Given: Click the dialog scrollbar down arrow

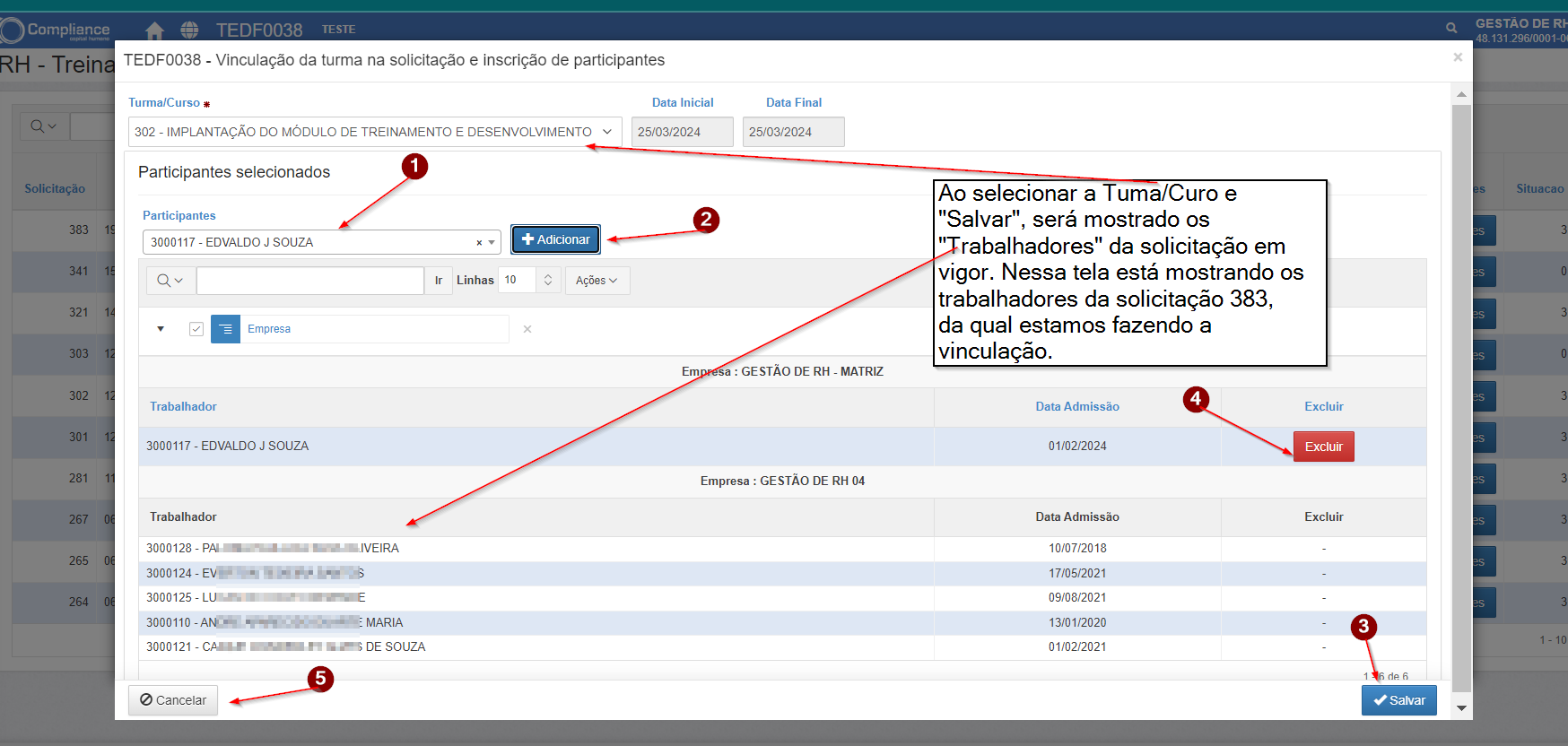Looking at the screenshot, I should (x=1461, y=708).
